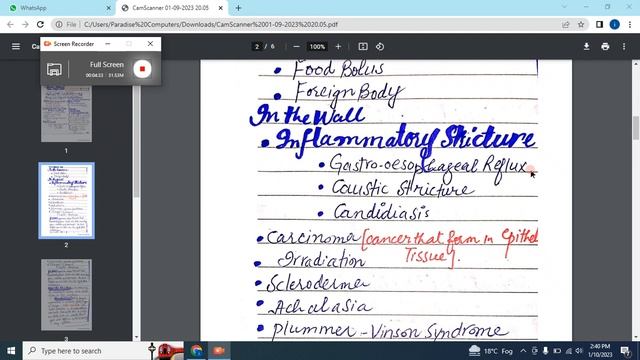Edit the current page number field

[x=257, y=47]
